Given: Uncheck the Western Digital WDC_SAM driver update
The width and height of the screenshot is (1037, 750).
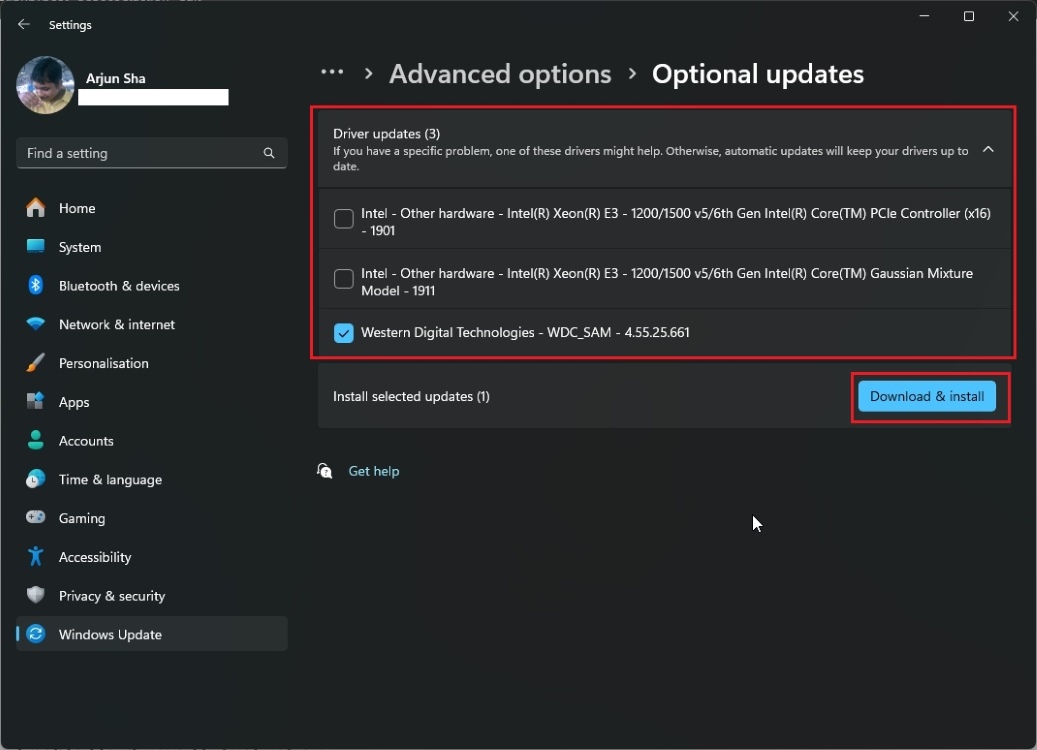Looking at the screenshot, I should [343, 332].
